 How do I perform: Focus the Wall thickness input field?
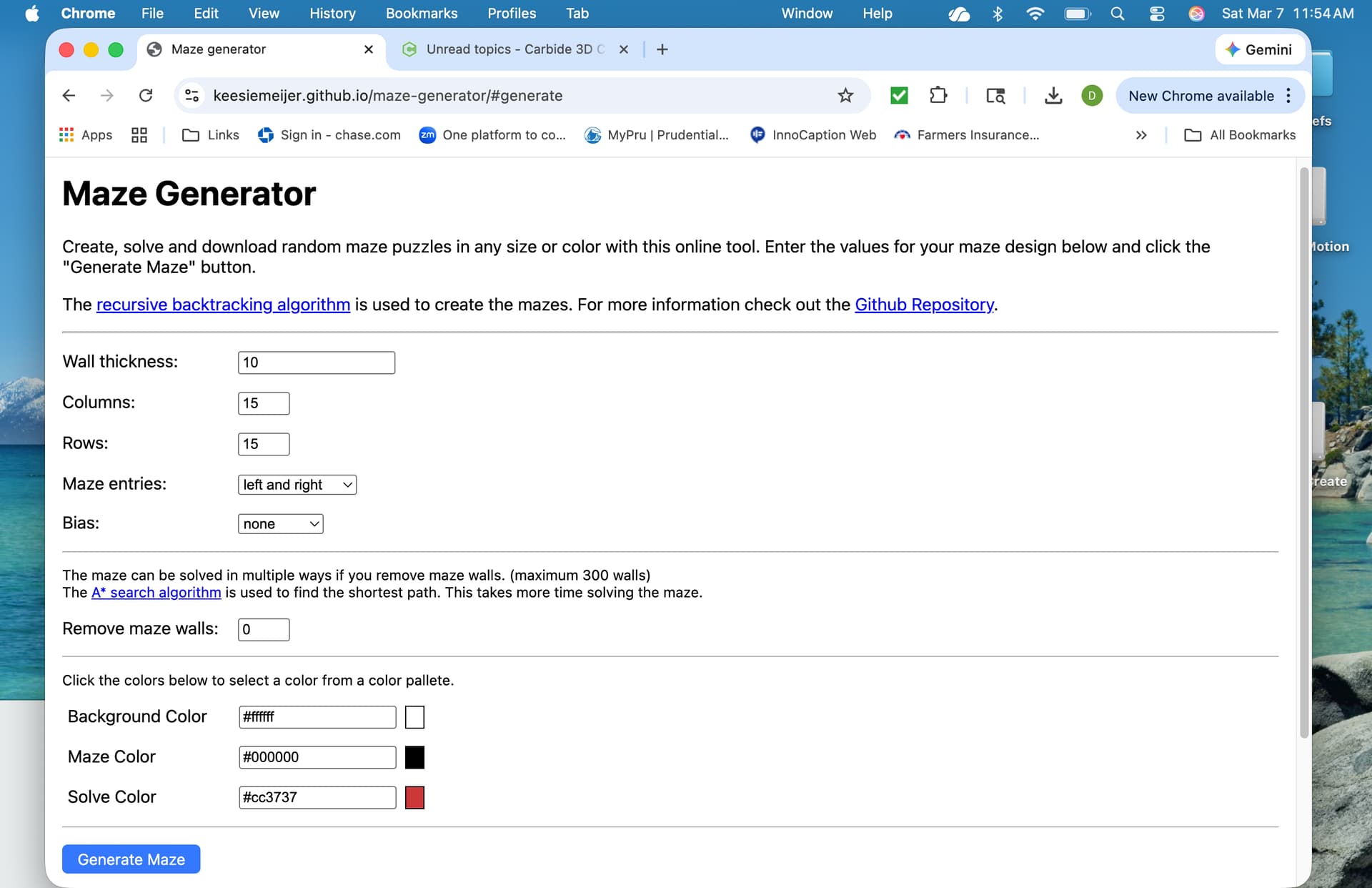coord(316,362)
